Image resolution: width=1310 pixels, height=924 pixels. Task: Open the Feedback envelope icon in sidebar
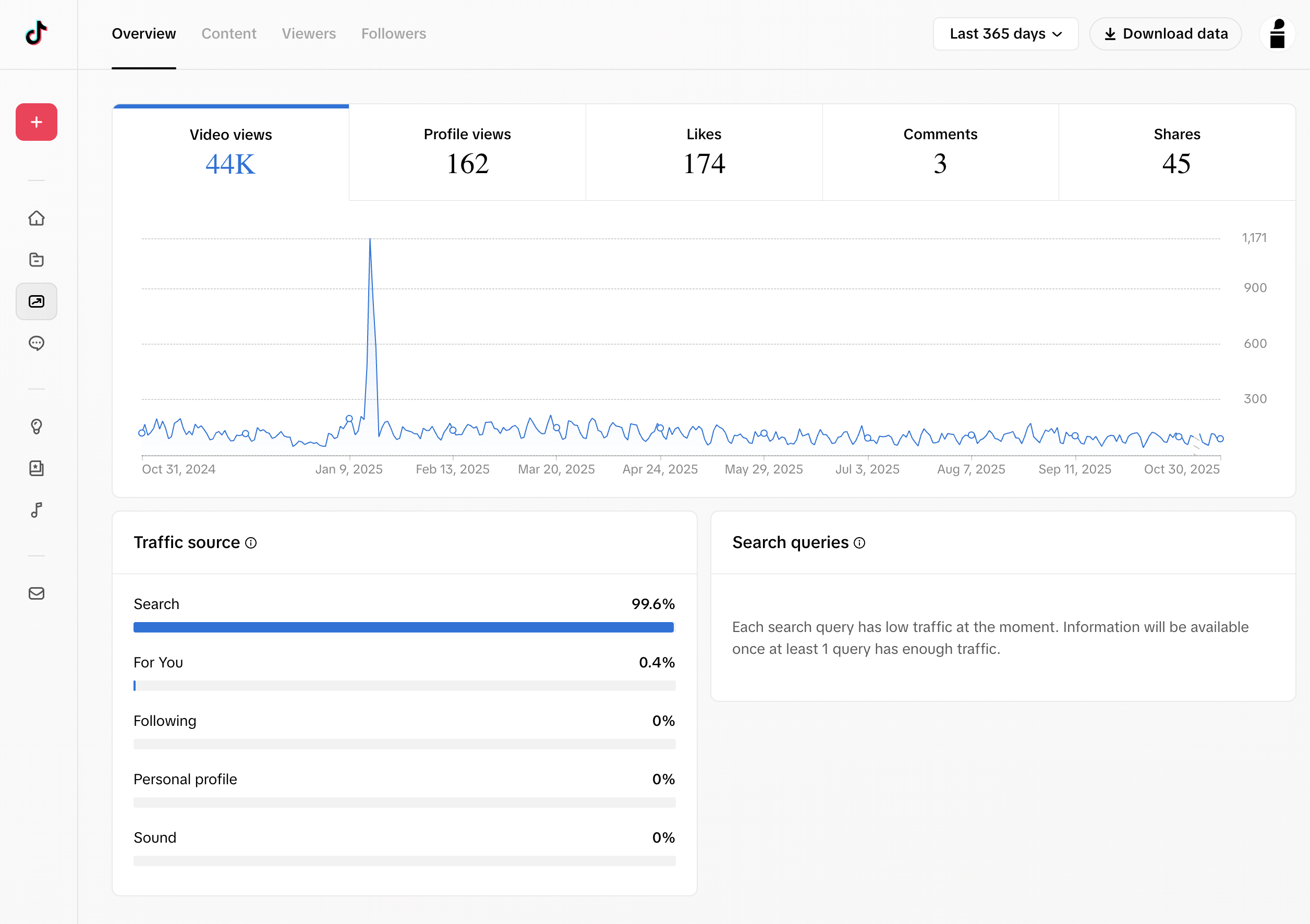(36, 593)
